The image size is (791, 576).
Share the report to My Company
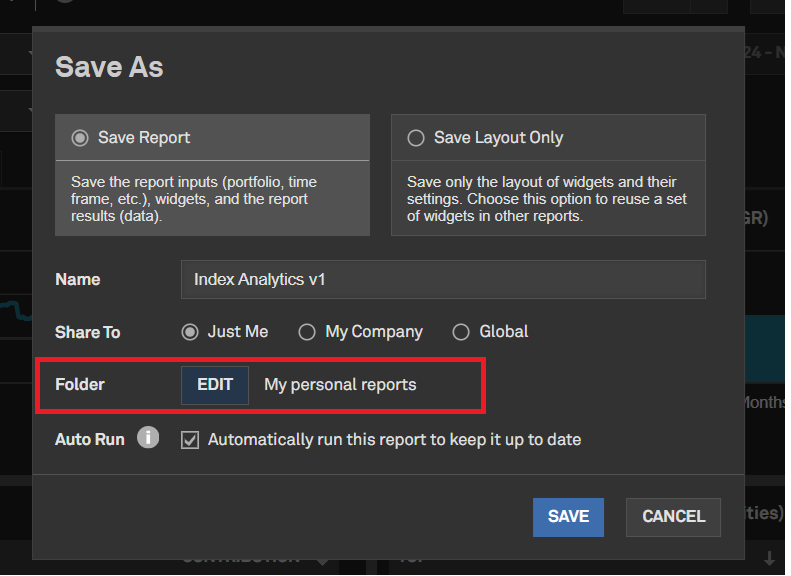click(x=307, y=332)
